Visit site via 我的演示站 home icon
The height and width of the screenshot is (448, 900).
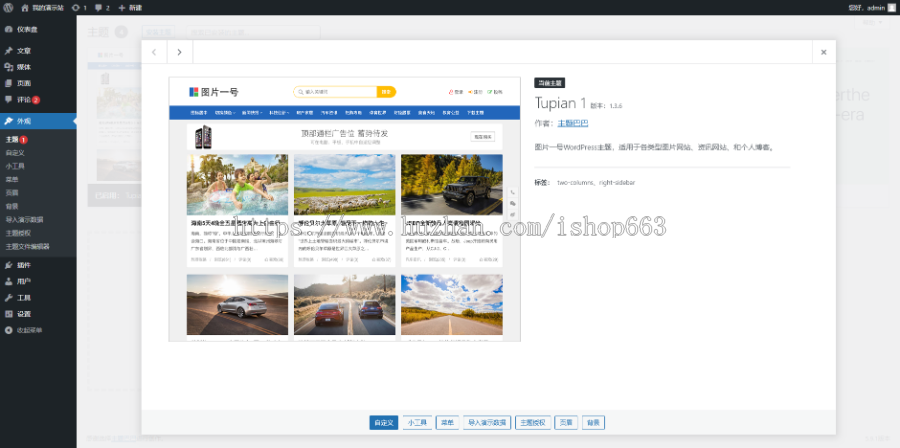click(x=42, y=7)
